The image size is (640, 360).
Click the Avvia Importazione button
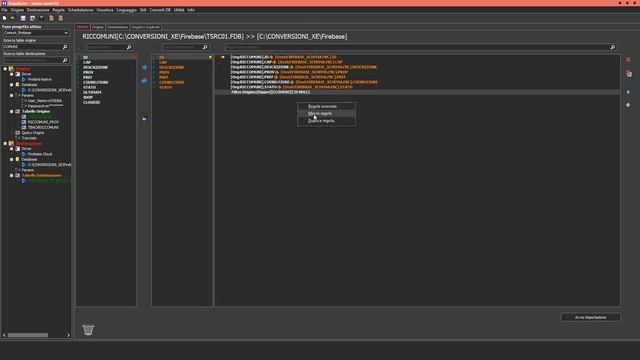(x=591, y=317)
